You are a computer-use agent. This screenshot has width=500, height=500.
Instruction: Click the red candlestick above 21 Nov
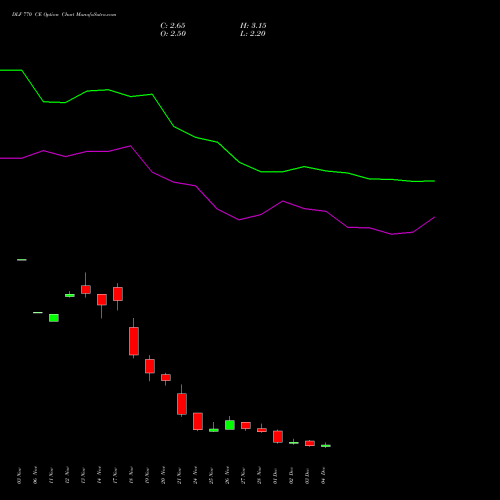tap(182, 404)
